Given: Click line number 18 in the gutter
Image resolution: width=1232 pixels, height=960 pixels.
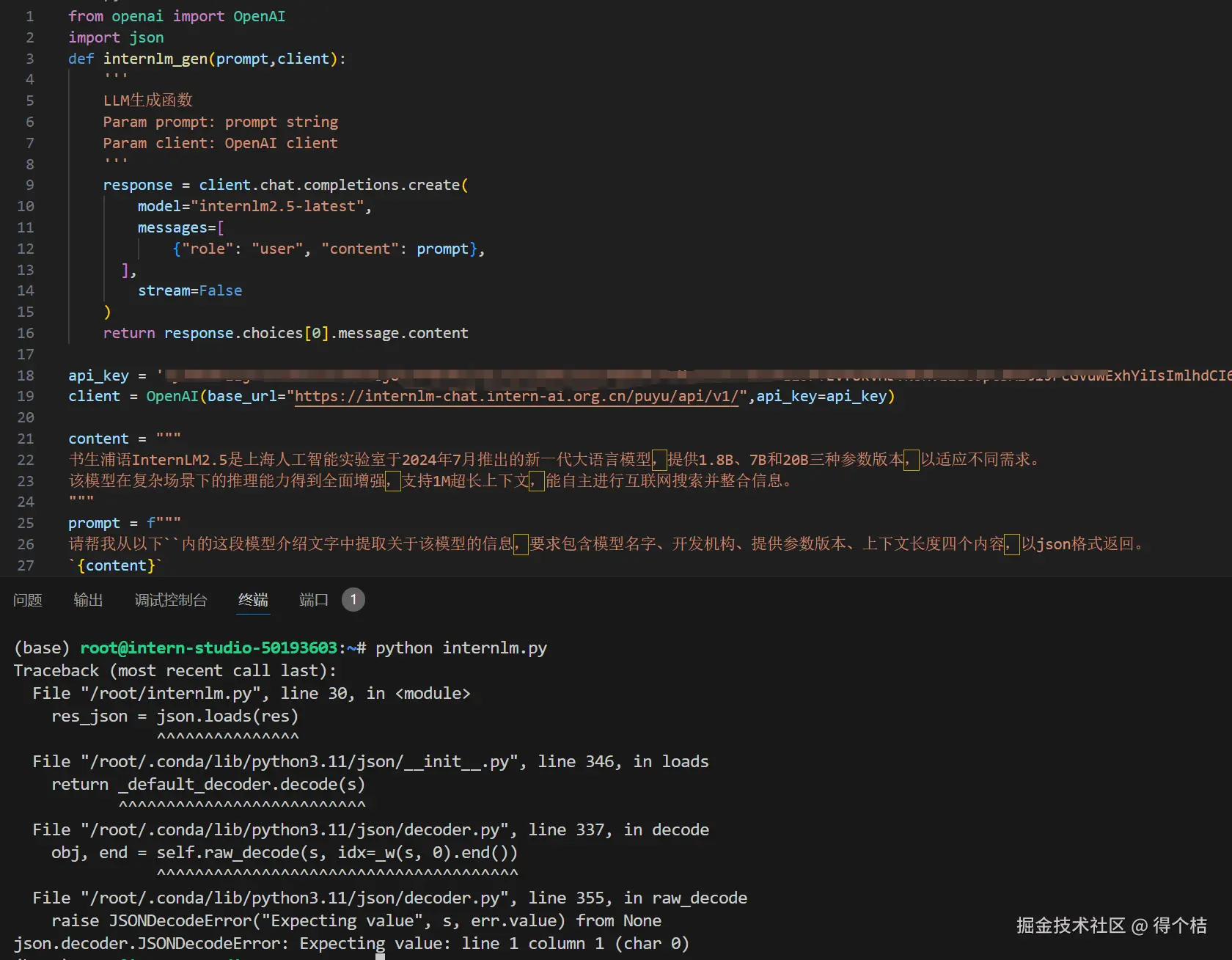Looking at the screenshot, I should coord(26,375).
